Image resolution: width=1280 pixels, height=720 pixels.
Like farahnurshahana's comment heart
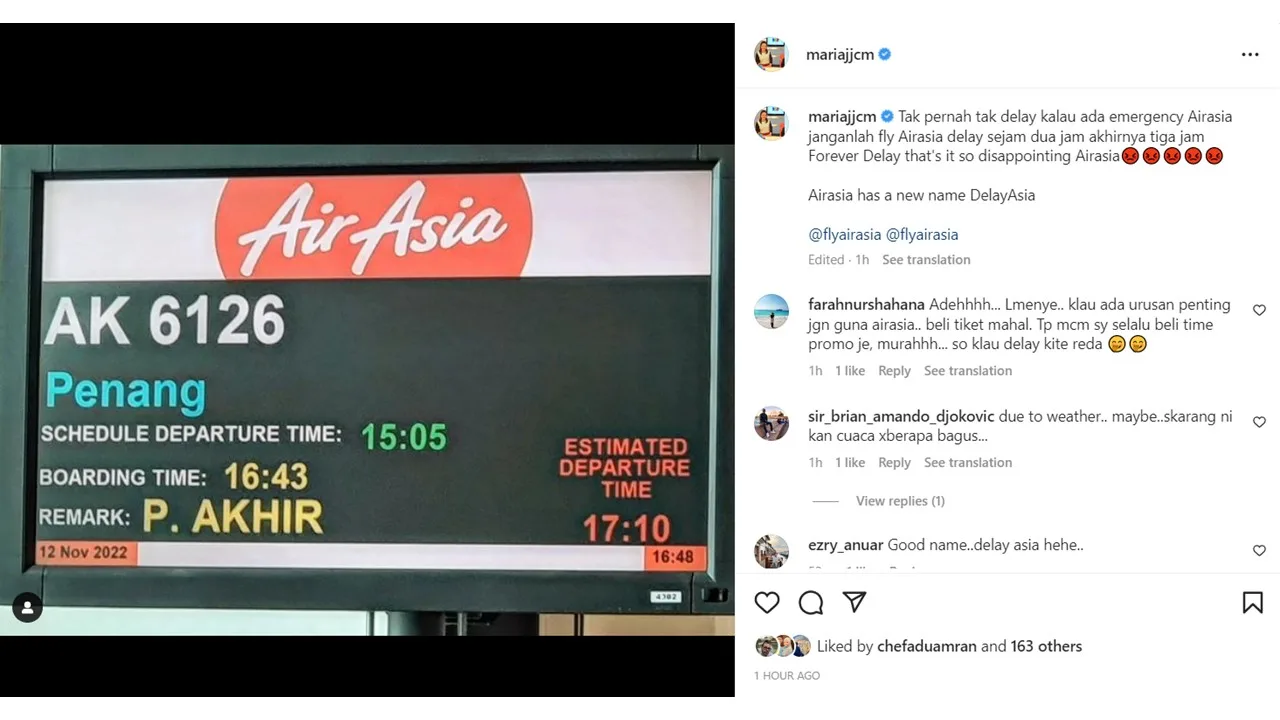[1259, 311]
